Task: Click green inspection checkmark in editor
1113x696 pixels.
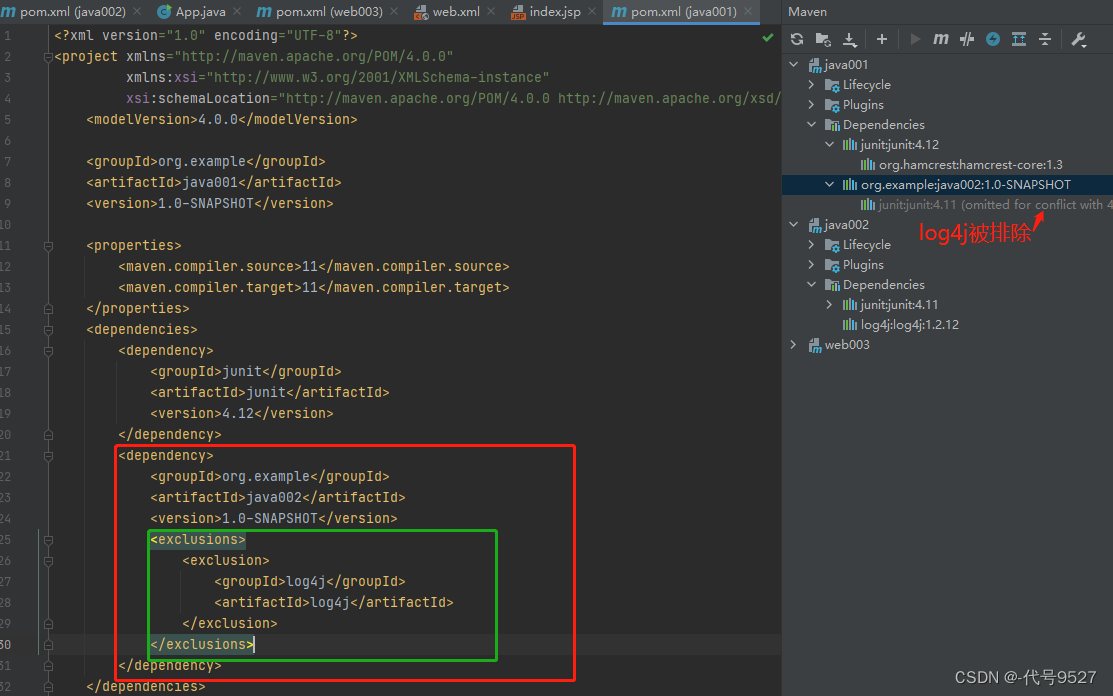Action: [768, 37]
